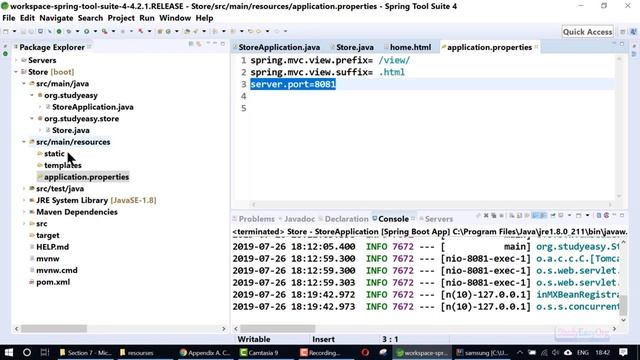Clear the Console output
The width and height of the screenshot is (640, 360).
click(512, 216)
